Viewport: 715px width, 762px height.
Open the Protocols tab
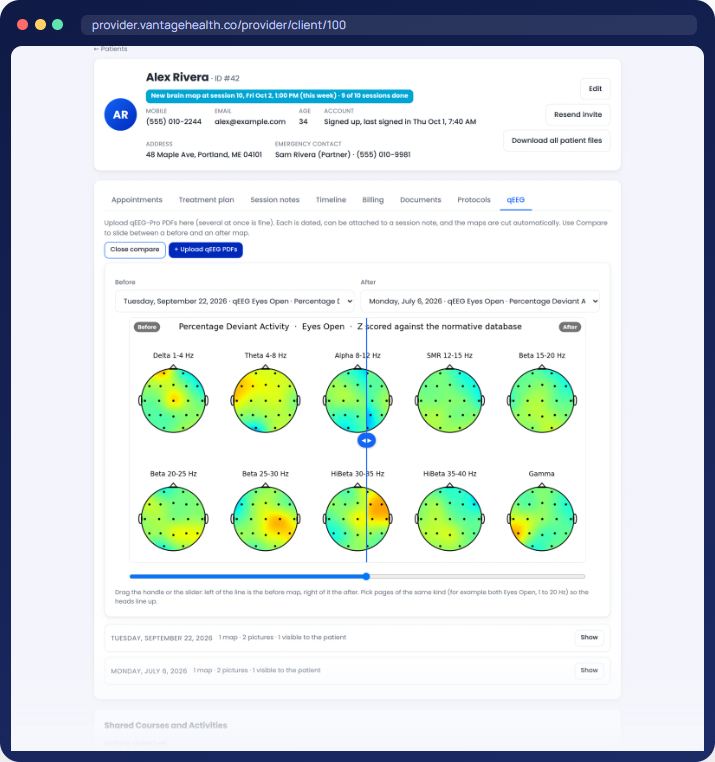pyautogui.click(x=473, y=200)
